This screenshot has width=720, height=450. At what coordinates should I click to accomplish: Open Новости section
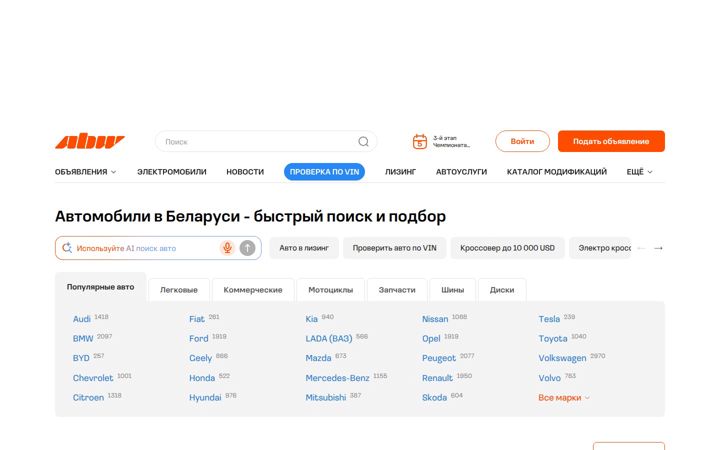click(x=245, y=172)
